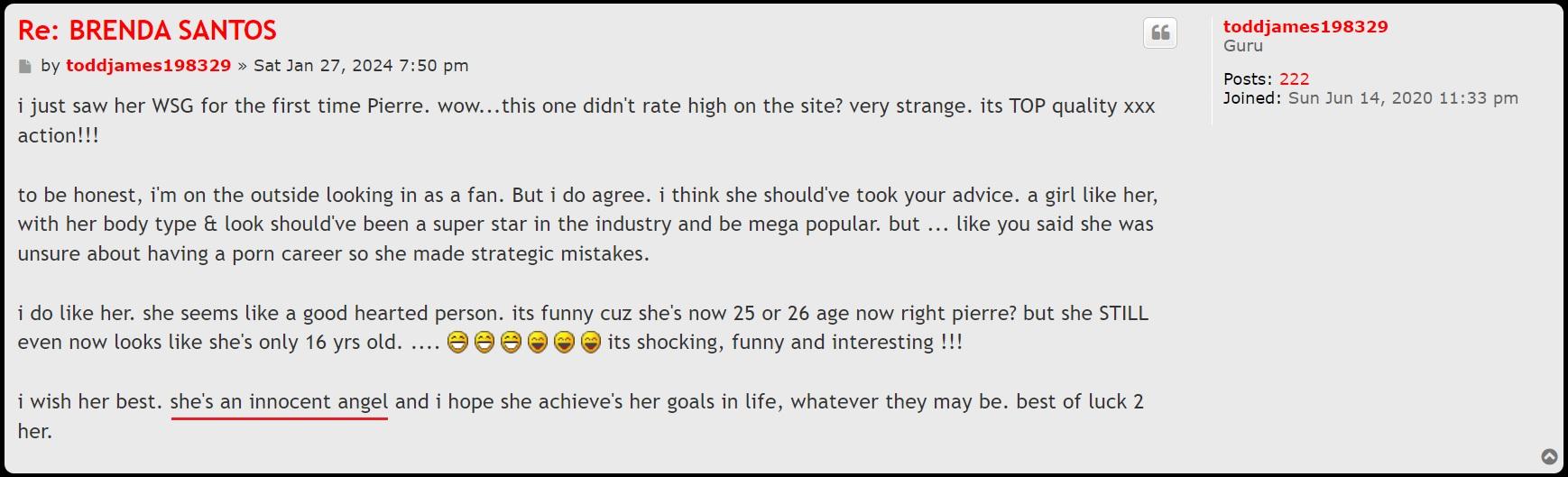
Task: Click the fourth emoji in the row
Action: (538, 344)
